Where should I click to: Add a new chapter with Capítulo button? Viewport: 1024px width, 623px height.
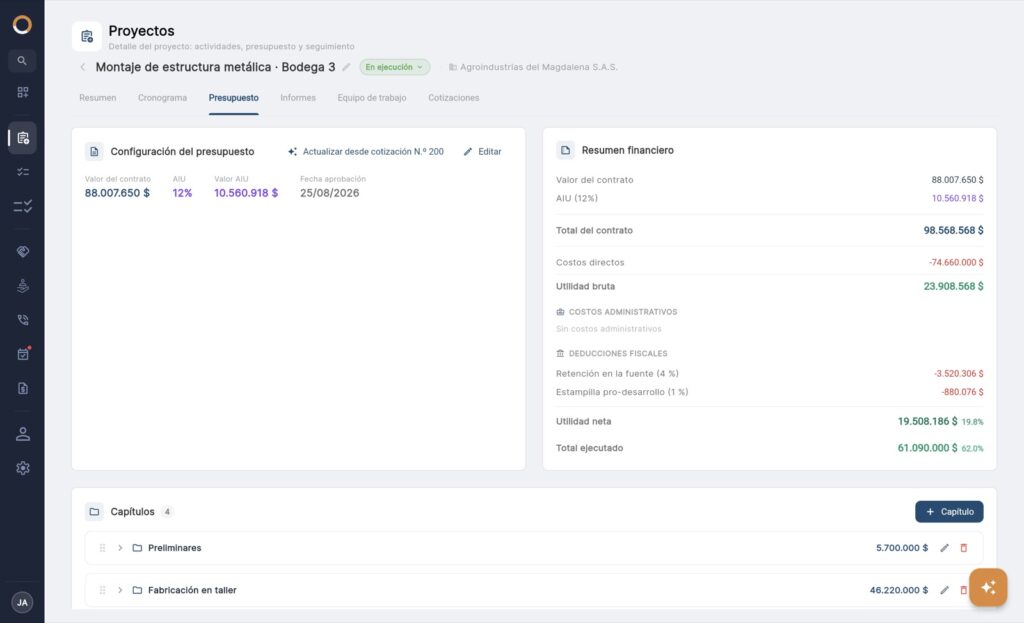949,512
